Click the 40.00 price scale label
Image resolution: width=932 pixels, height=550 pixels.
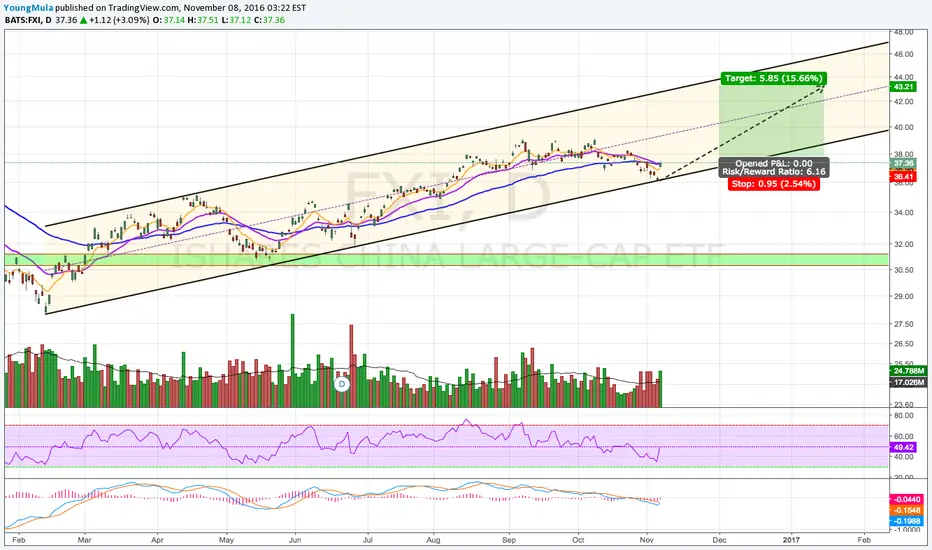point(903,127)
